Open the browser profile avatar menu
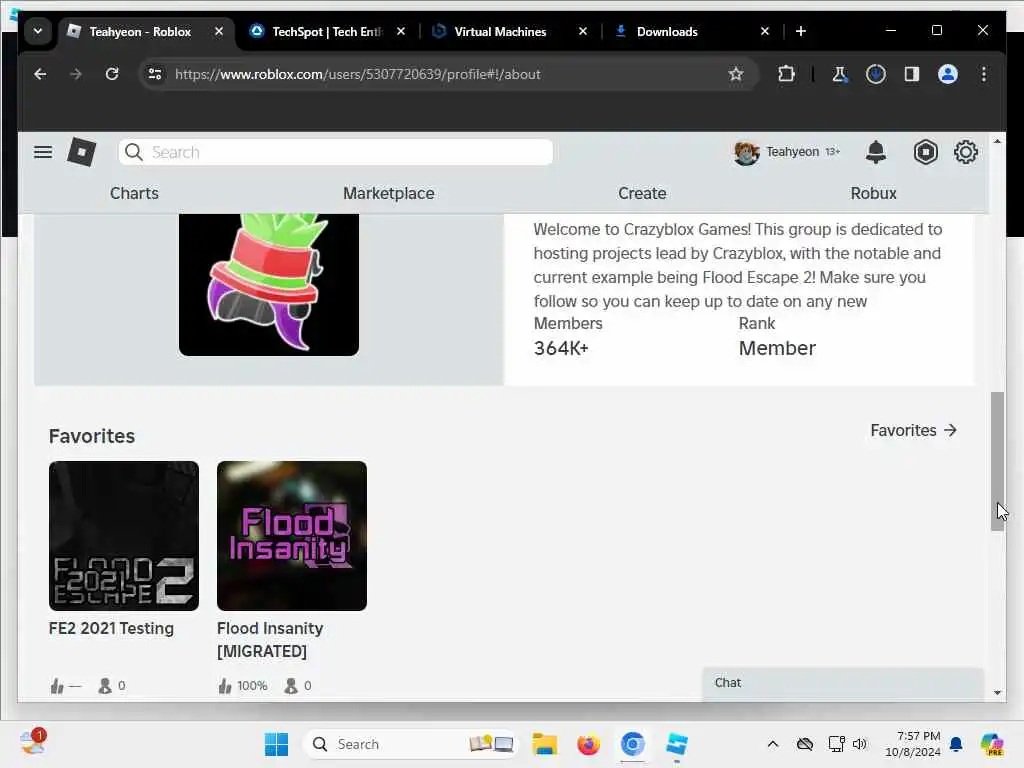This screenshot has height=768, width=1024. point(948,74)
